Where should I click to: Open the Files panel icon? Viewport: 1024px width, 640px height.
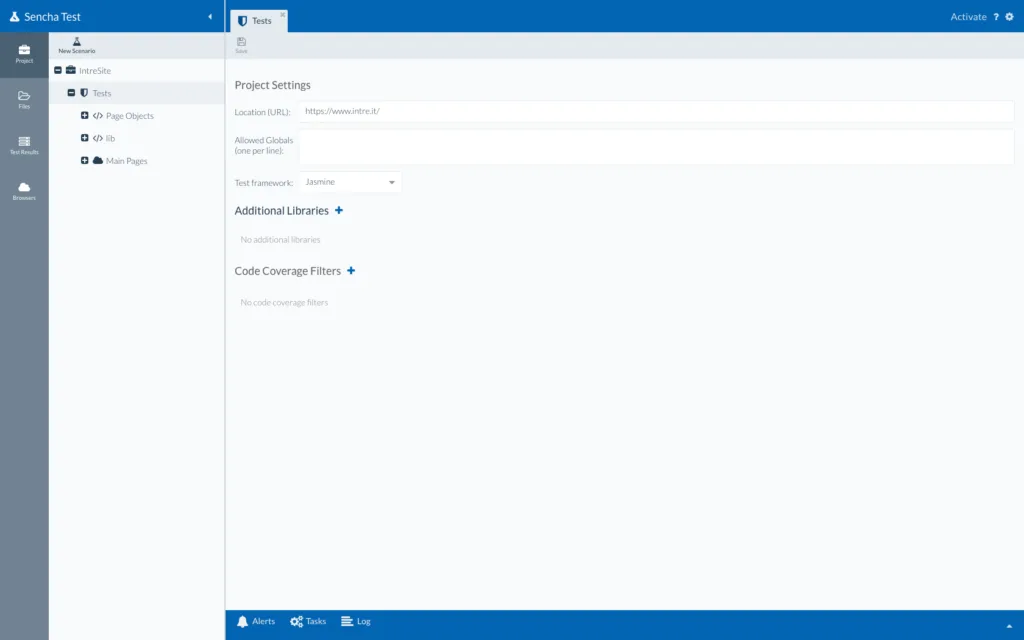coord(24,98)
